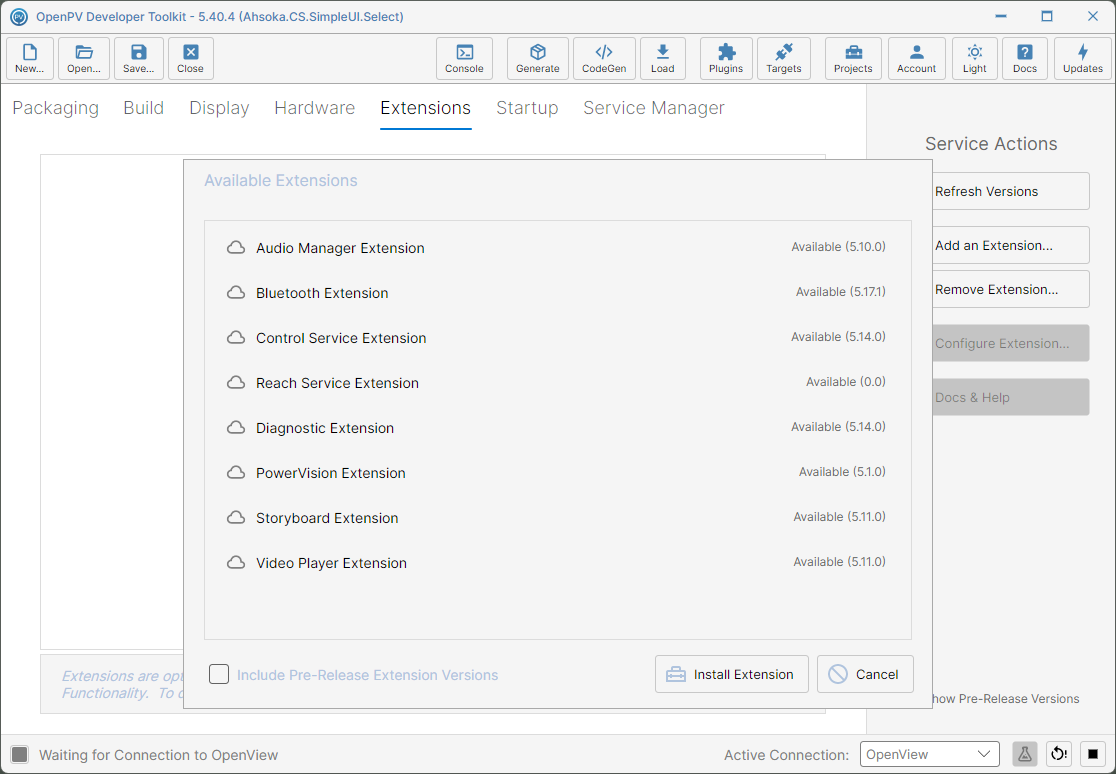
Task: Click the Generate package icon
Action: tap(538, 58)
